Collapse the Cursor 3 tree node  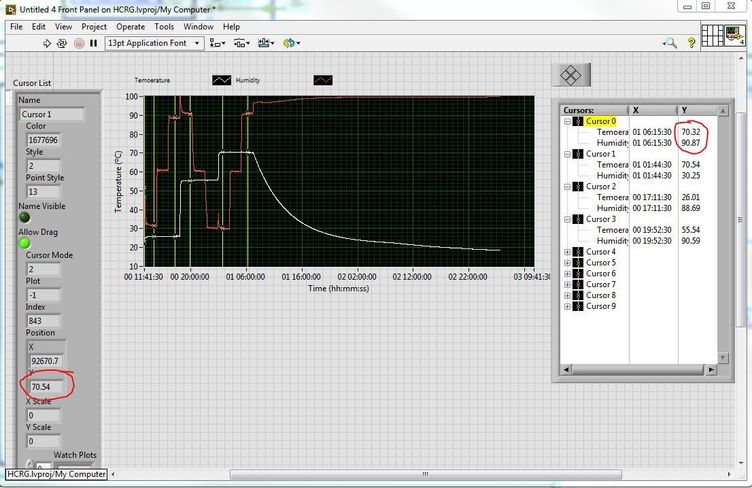[x=567, y=220]
